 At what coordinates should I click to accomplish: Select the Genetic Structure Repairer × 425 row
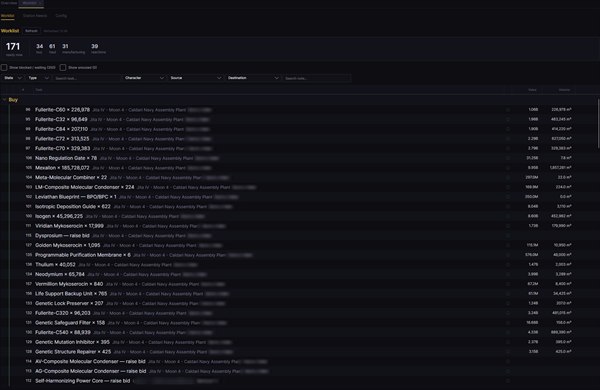pos(298,352)
